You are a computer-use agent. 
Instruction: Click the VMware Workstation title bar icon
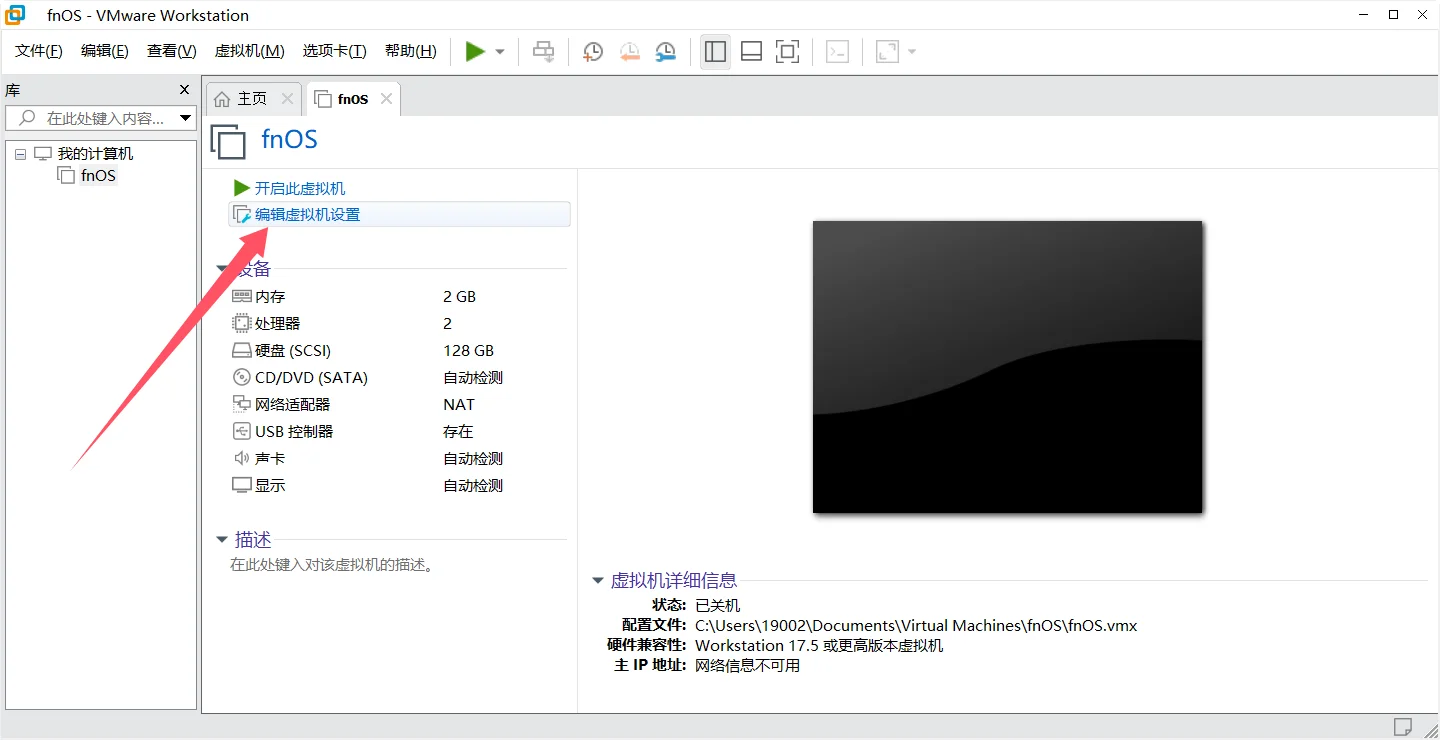(x=16, y=15)
